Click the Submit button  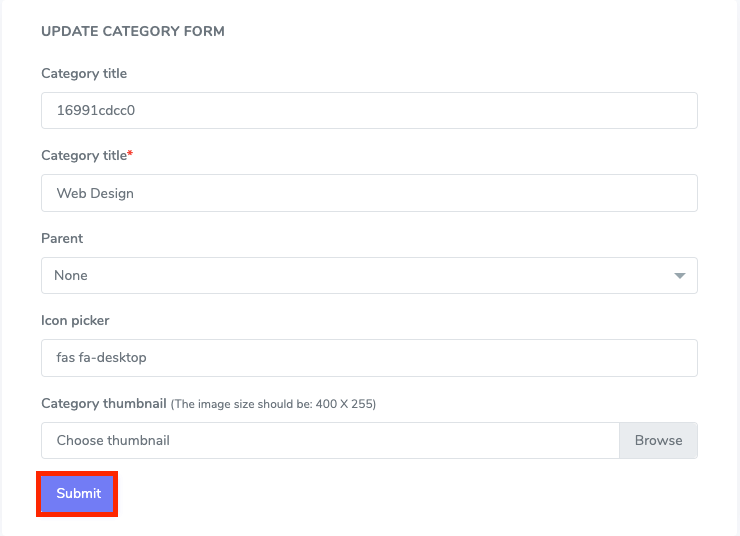[78, 494]
